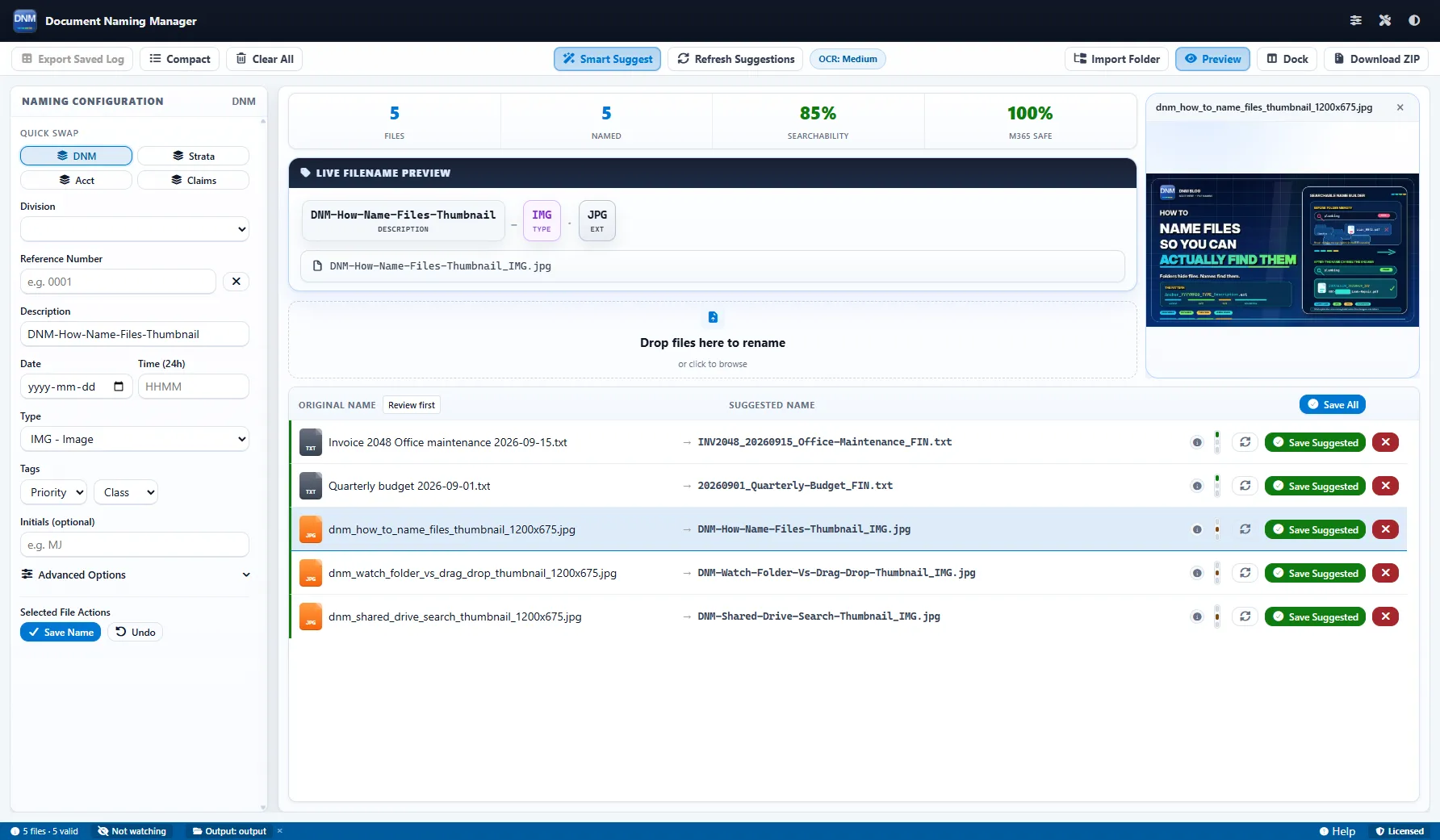Click Output: output folder status item

point(229,831)
